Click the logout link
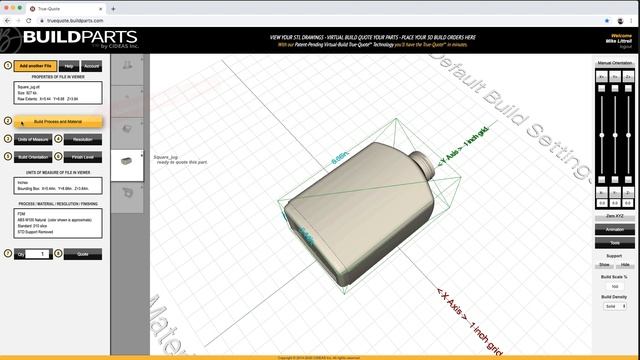Viewport: 640px width, 360px height. click(625, 47)
